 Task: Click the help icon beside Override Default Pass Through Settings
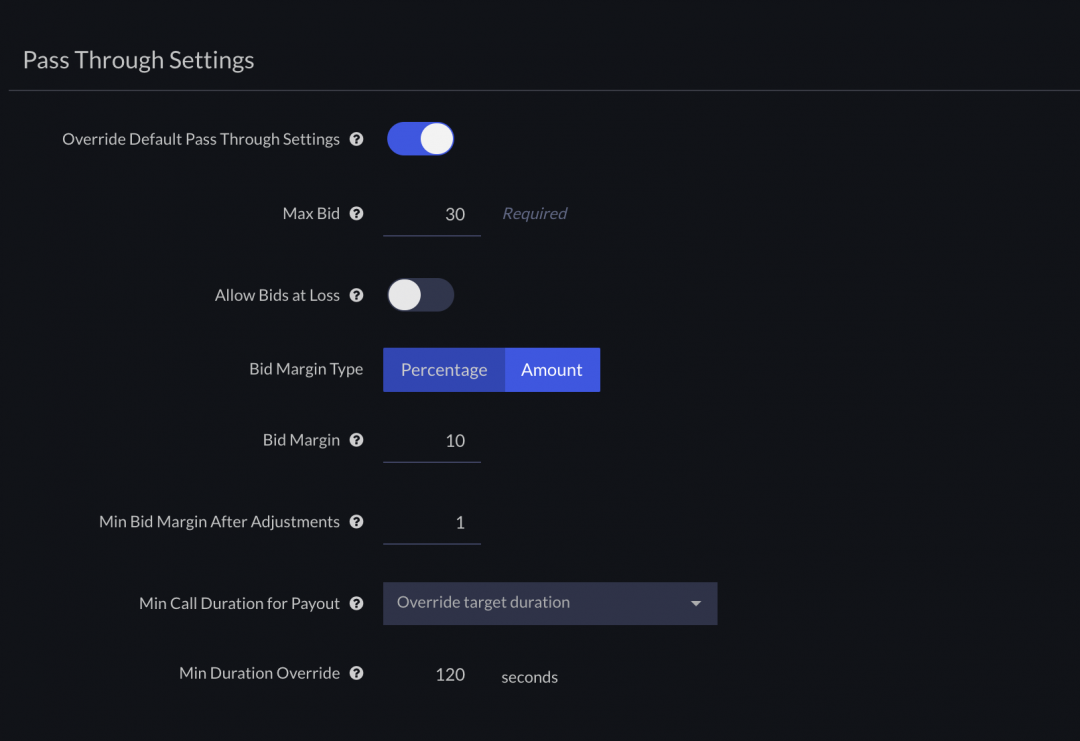coord(357,139)
